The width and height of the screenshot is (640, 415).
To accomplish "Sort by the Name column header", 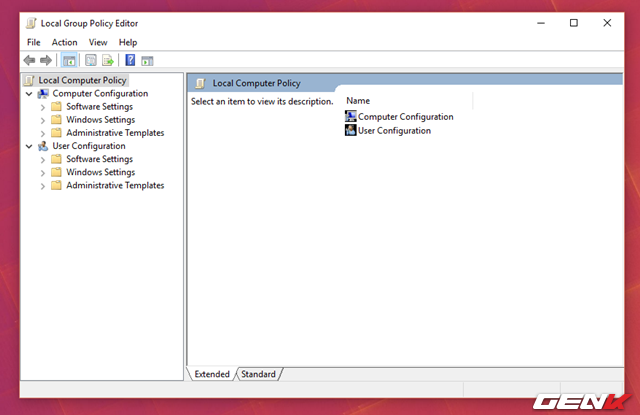I will click(408, 101).
